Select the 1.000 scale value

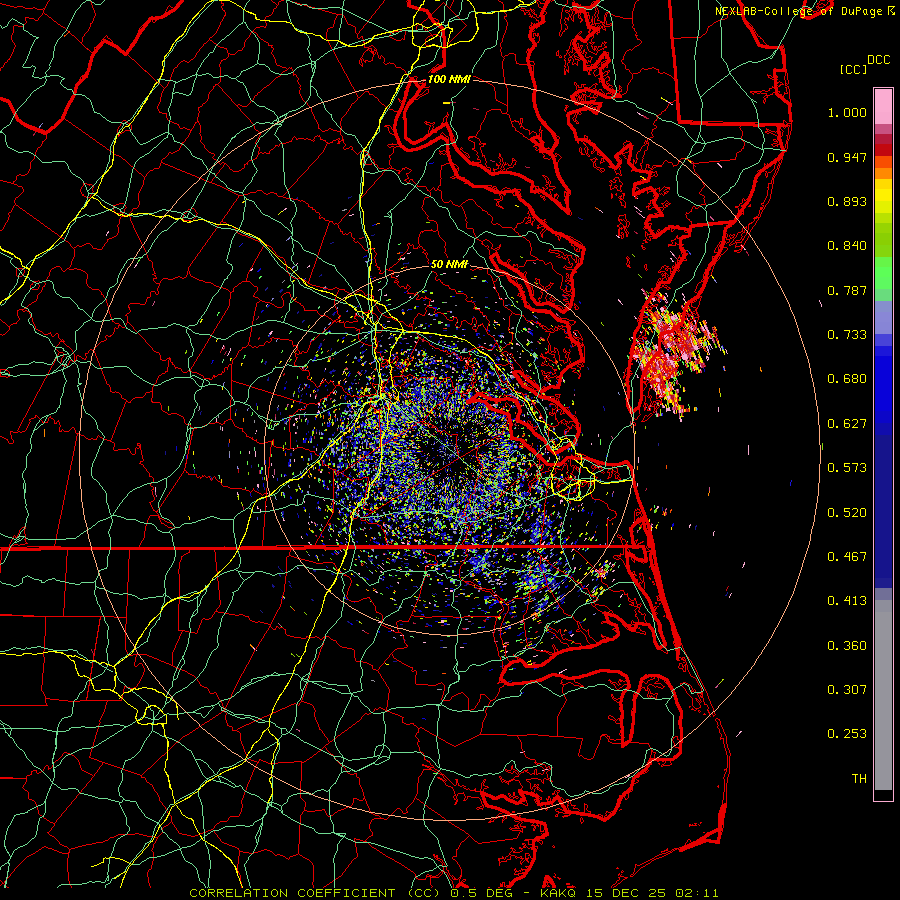pos(847,112)
